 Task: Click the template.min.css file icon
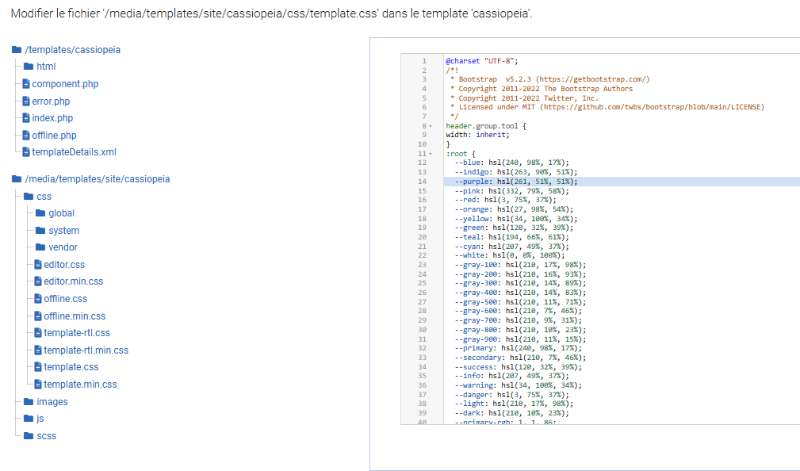tap(38, 384)
